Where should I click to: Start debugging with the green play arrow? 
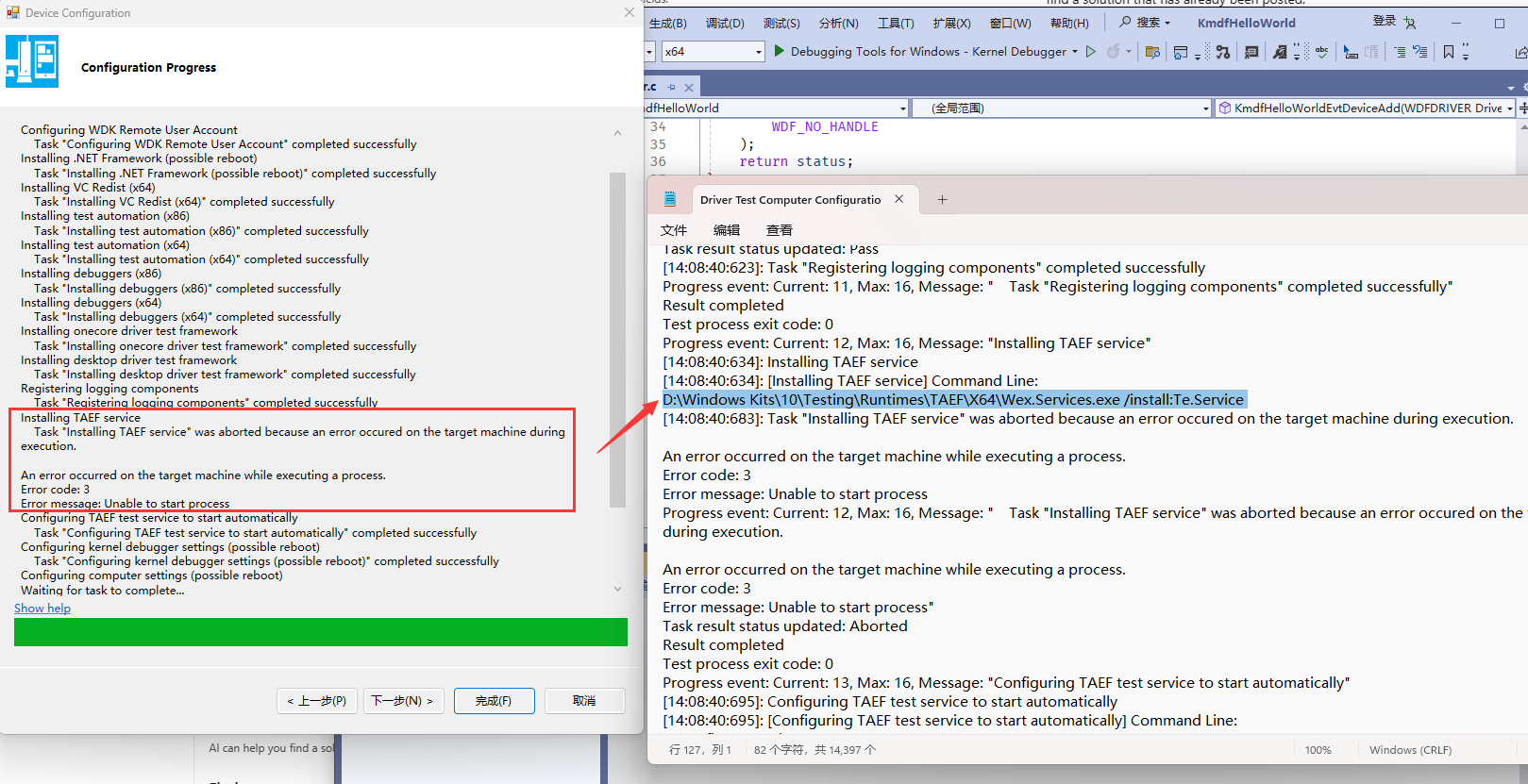[x=779, y=51]
